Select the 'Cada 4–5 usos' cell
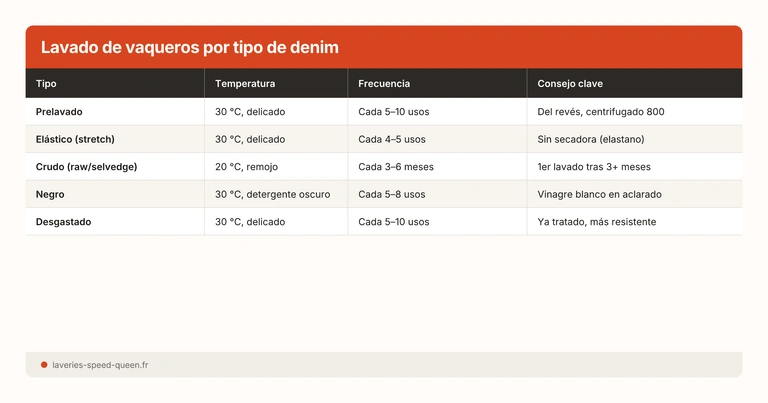 pos(392,139)
